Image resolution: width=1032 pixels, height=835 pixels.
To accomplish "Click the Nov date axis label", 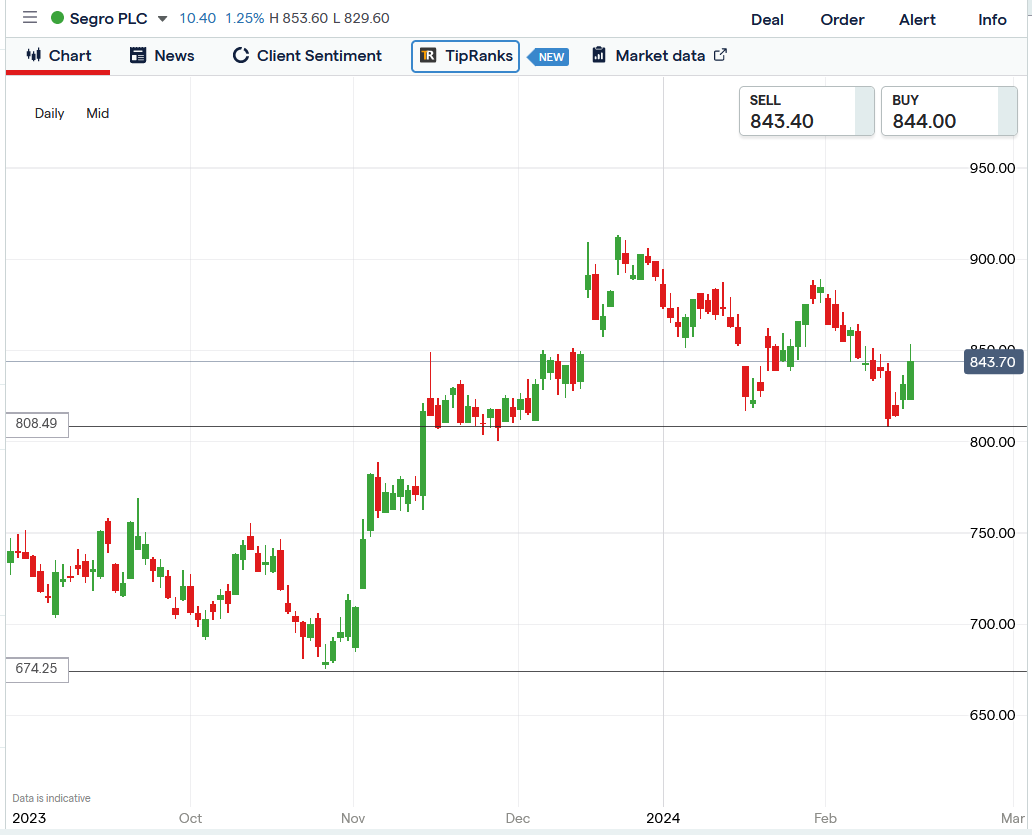I will click(353, 818).
